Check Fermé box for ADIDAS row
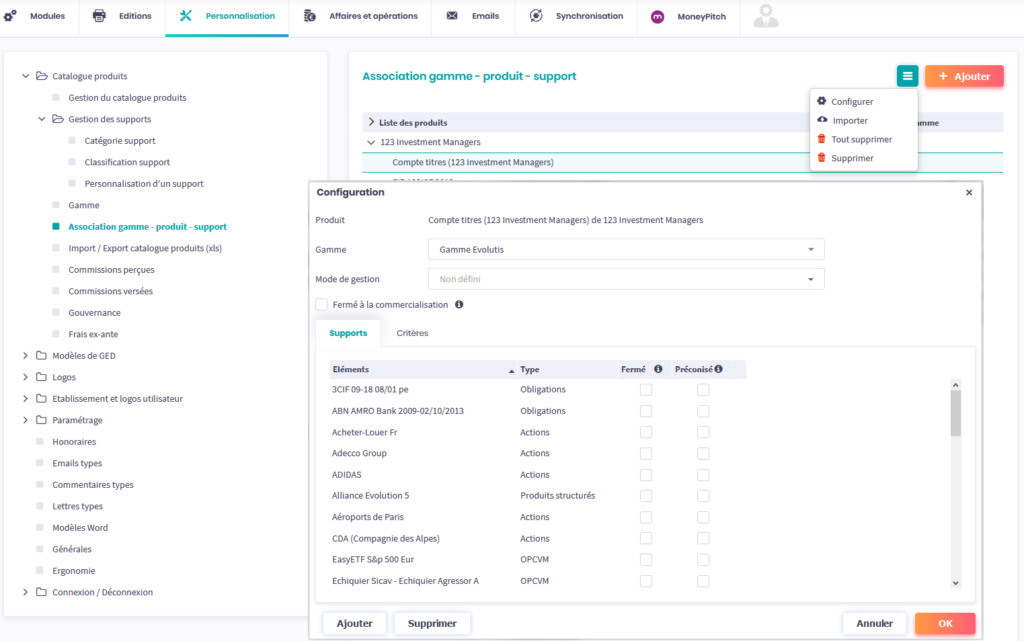Screen dimensions: 1024x641 click(646, 475)
